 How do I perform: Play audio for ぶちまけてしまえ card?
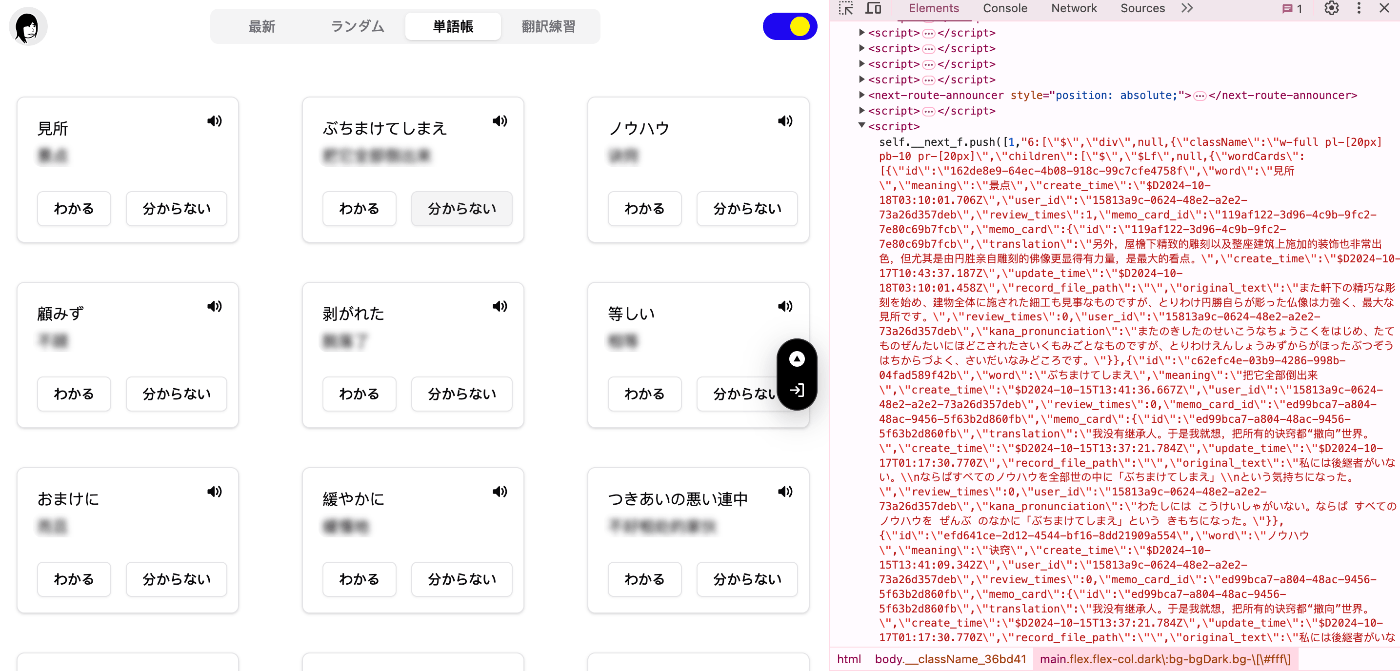[500, 121]
